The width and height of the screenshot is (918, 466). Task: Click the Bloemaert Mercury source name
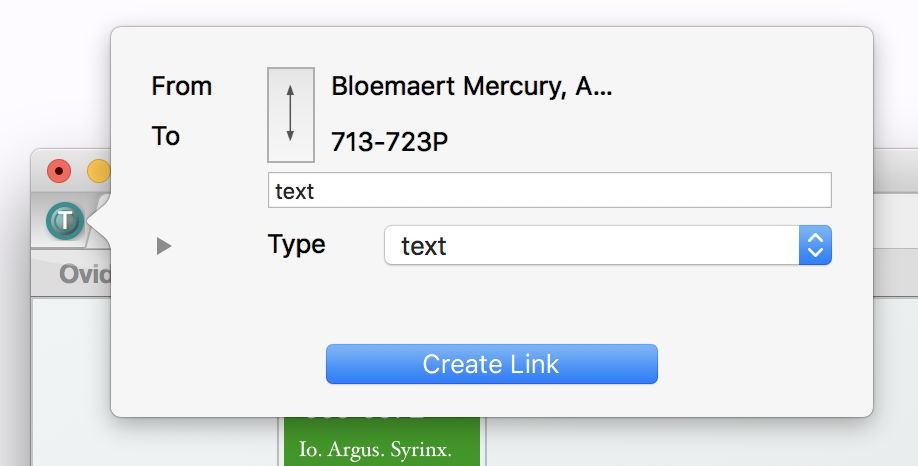click(471, 87)
